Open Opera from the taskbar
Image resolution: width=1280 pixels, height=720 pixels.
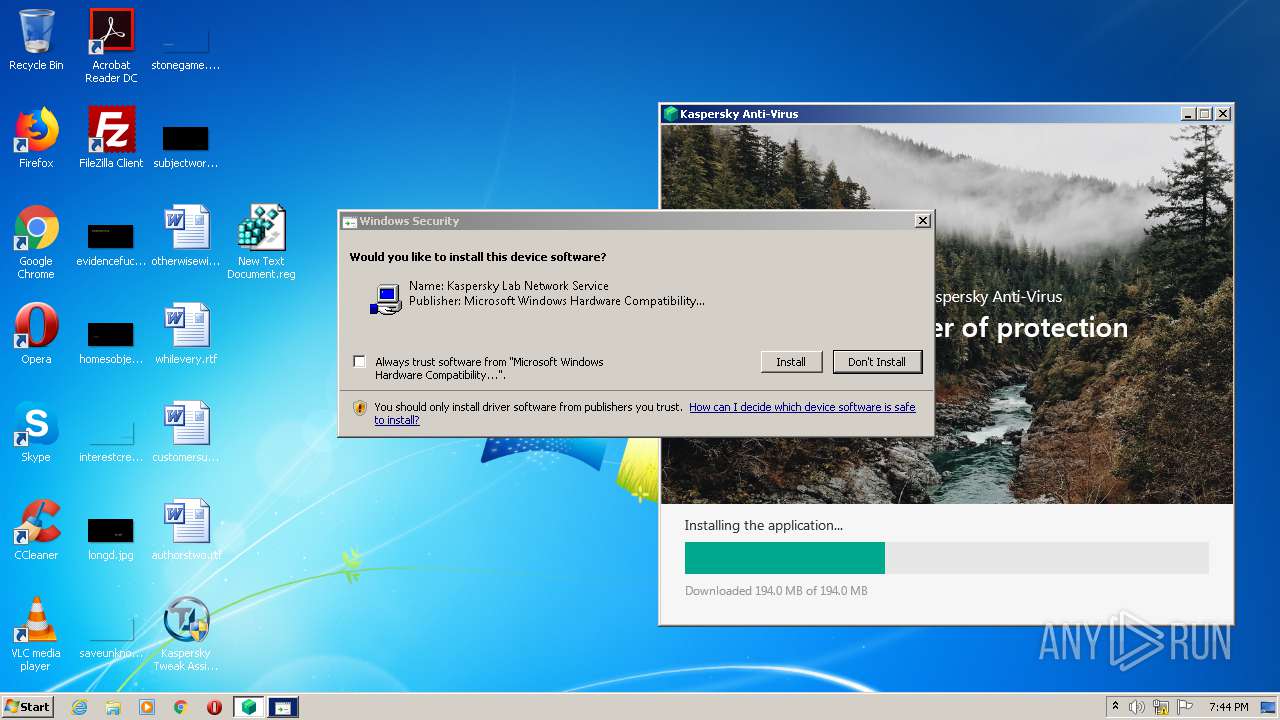214,707
